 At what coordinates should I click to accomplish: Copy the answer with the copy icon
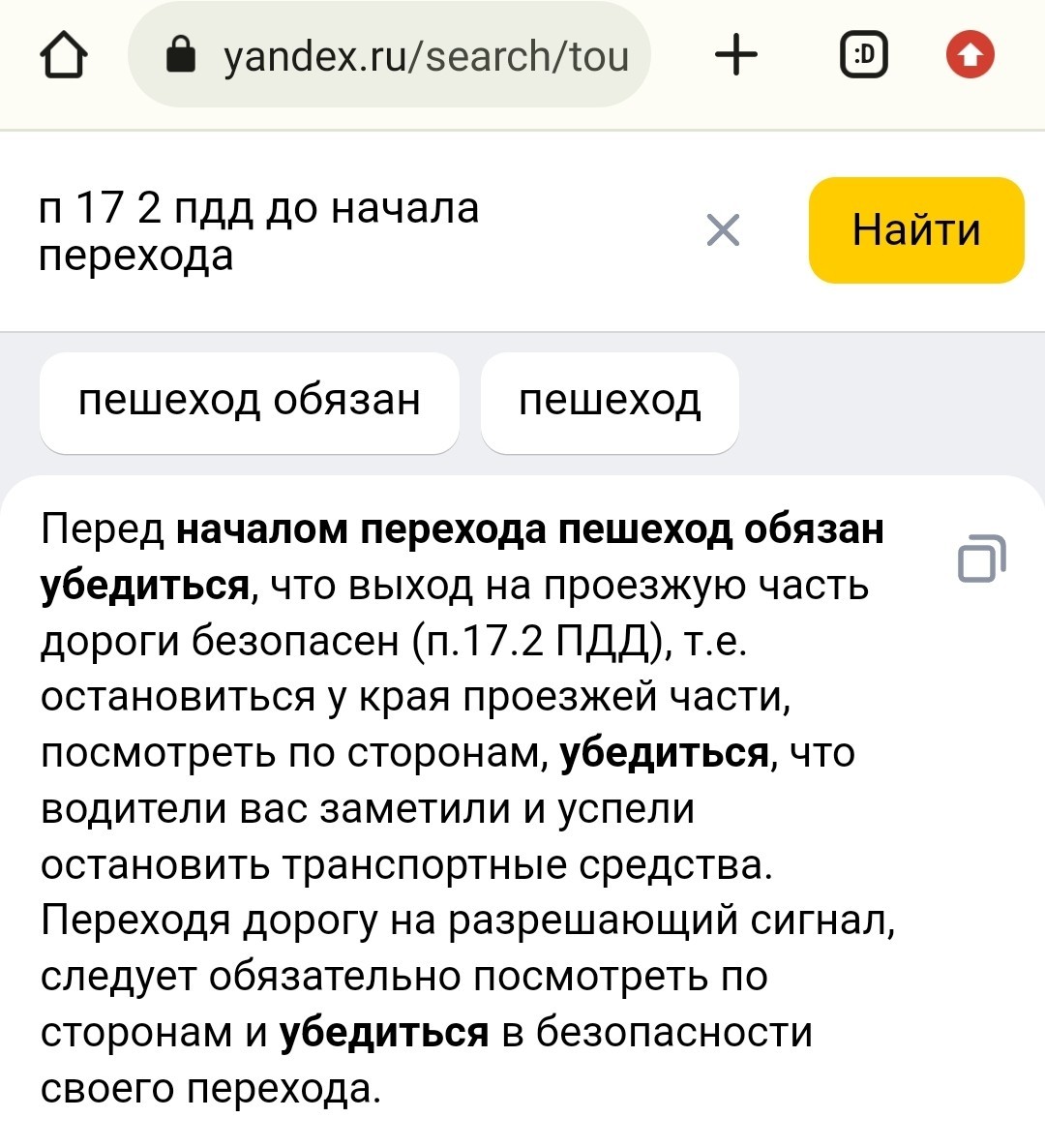click(982, 558)
